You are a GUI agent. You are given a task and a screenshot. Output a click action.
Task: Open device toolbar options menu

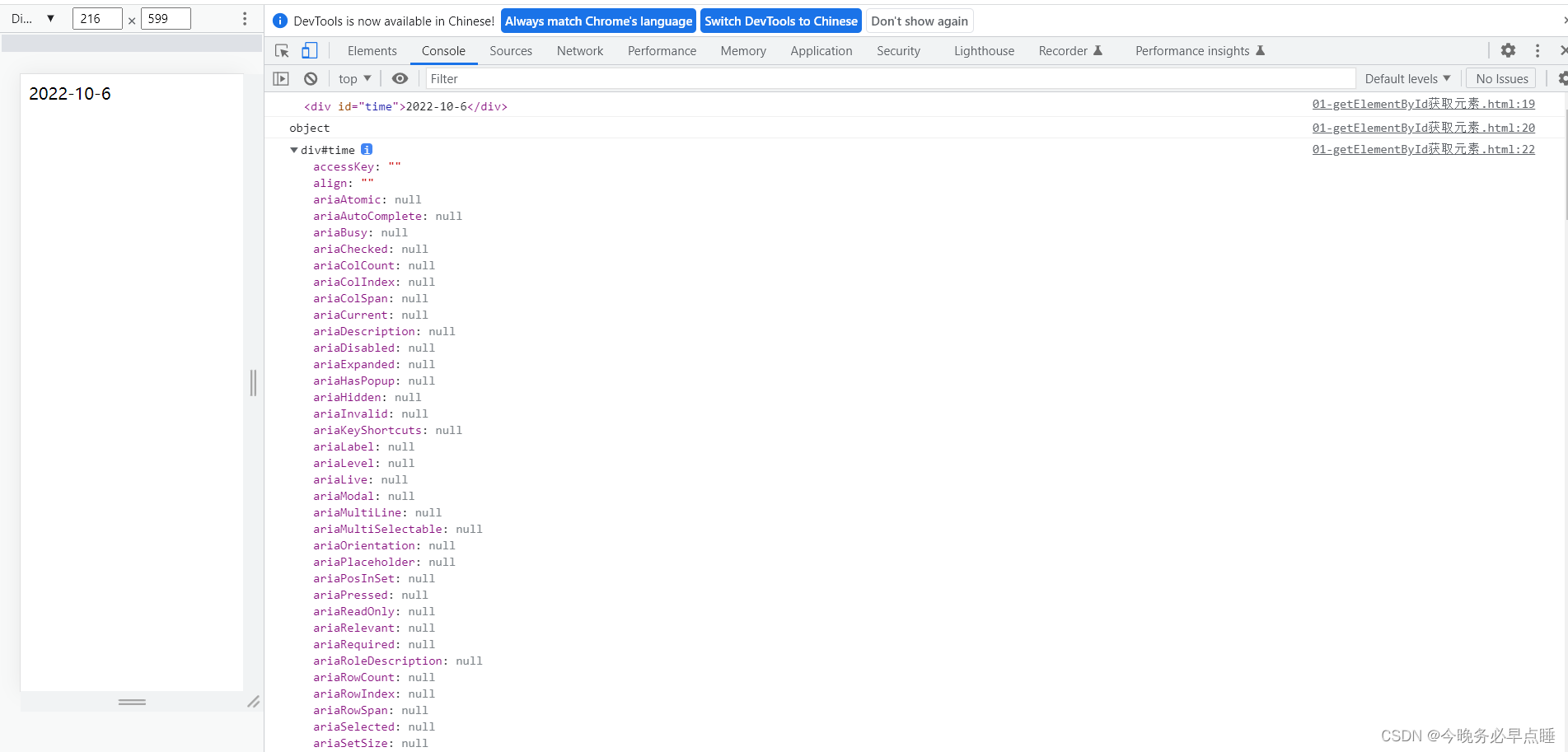(x=244, y=17)
